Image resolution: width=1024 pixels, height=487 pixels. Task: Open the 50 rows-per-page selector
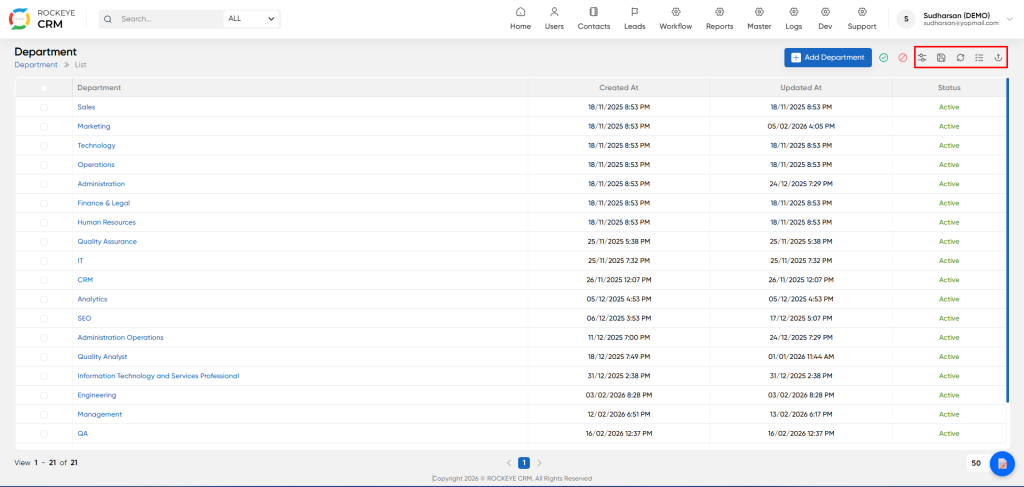click(x=976, y=463)
